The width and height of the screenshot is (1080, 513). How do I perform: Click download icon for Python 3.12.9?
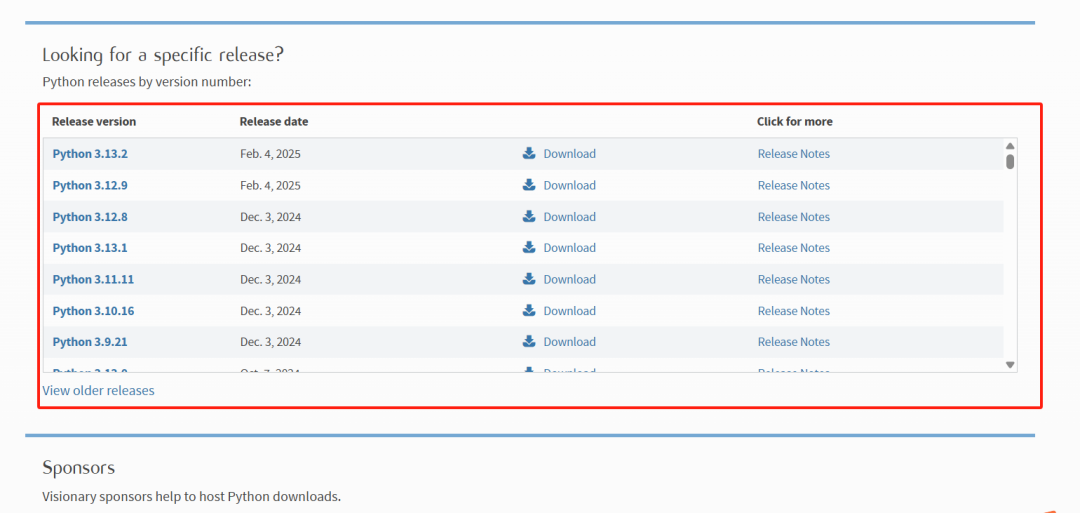pyautogui.click(x=529, y=185)
